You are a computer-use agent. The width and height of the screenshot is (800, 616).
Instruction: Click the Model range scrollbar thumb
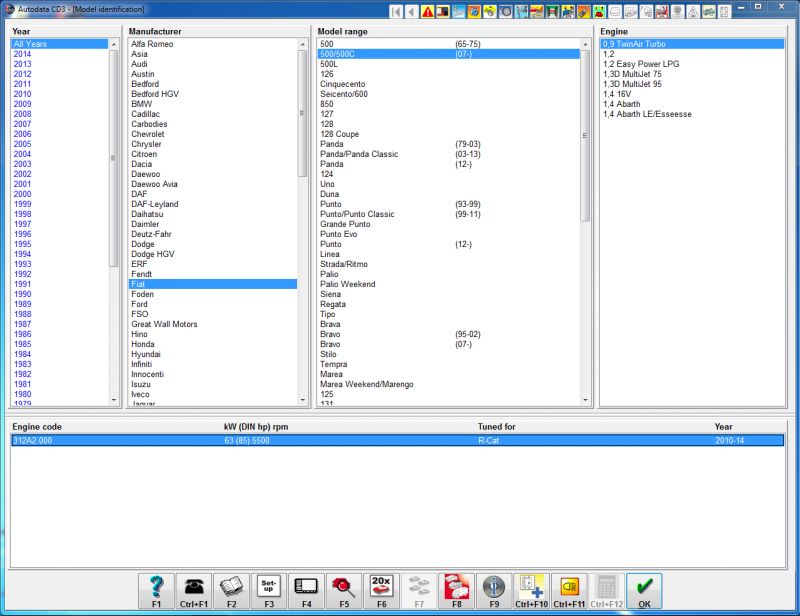click(x=585, y=135)
